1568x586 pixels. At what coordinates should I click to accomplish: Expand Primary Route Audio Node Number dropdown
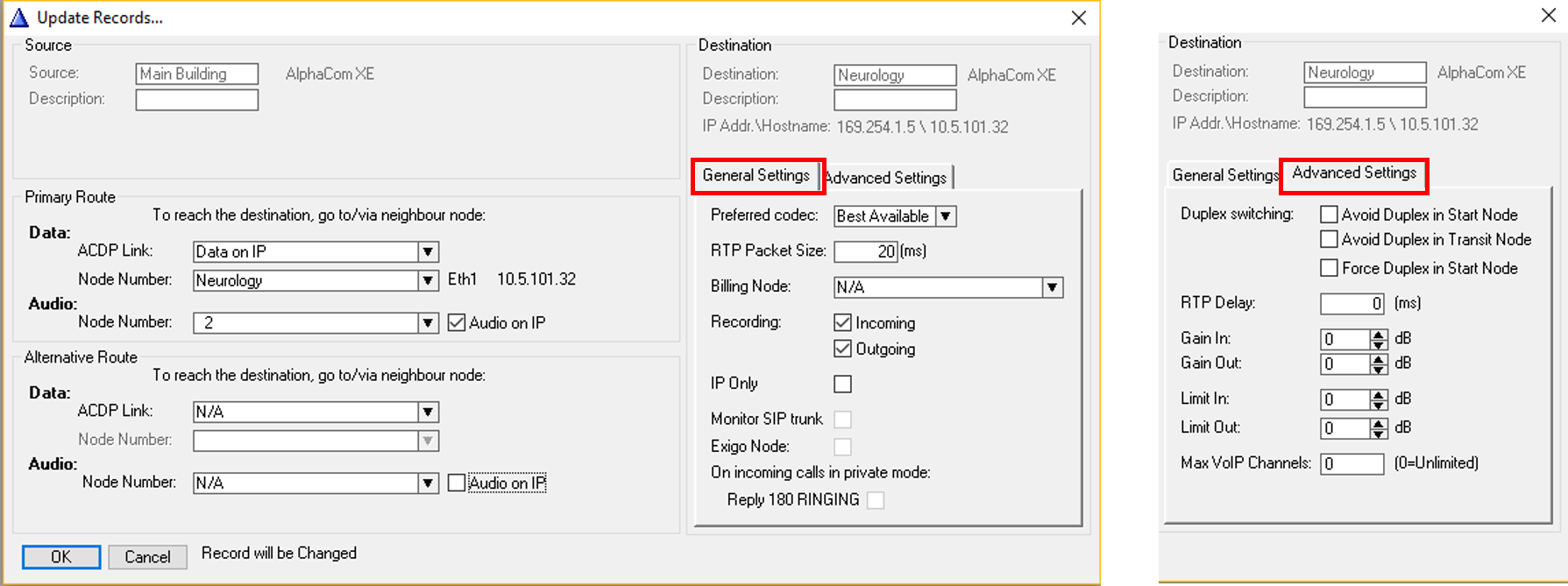pos(428,323)
